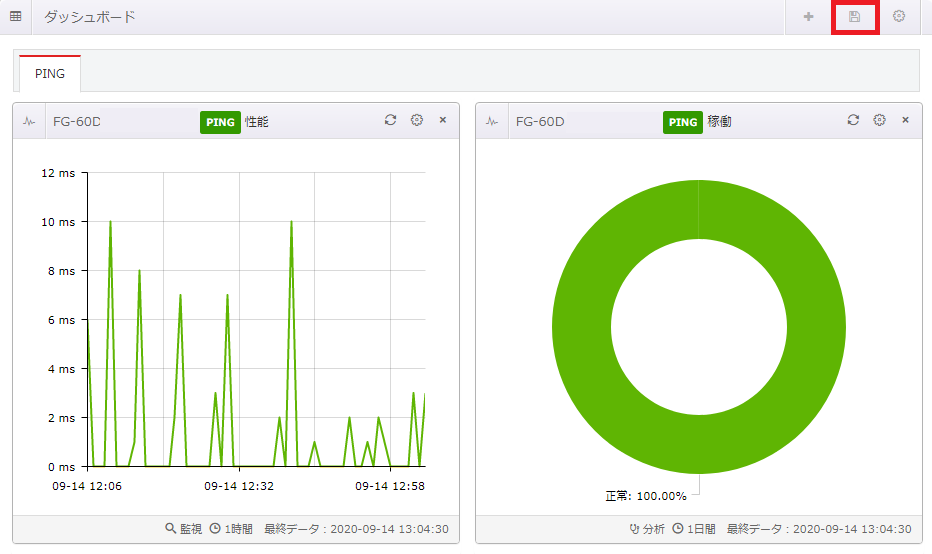Click the 正常: 100.00% chart label
932x554 pixels.
pos(646,496)
